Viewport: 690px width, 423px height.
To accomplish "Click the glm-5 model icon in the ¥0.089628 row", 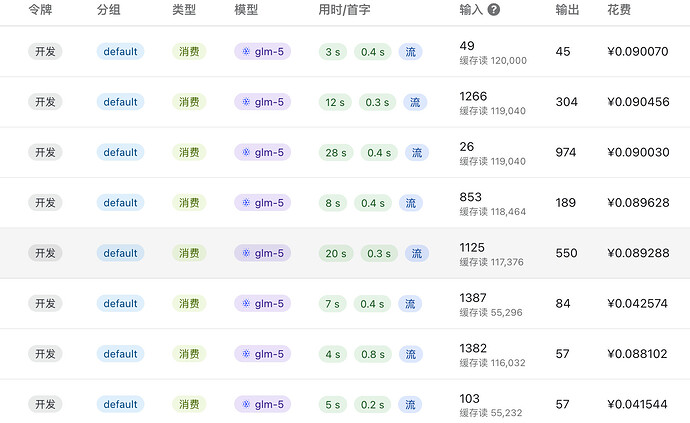I will [x=246, y=203].
